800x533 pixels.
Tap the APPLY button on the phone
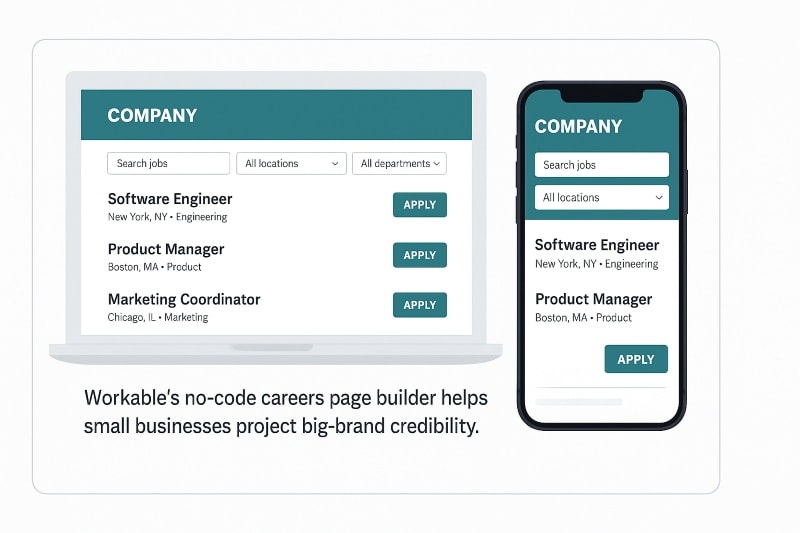coord(635,359)
